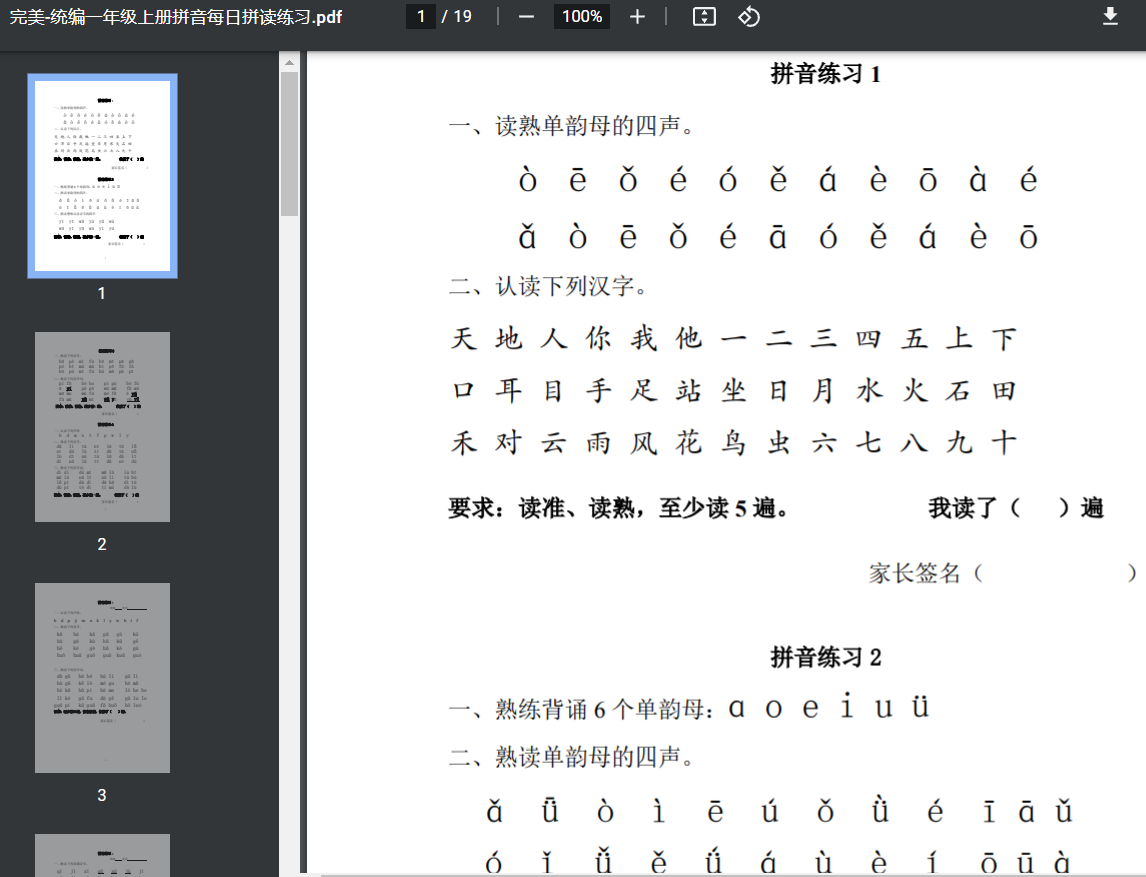This screenshot has width=1146, height=877.
Task: Select the partially visible fourth page thumbnail
Action: pos(102,855)
